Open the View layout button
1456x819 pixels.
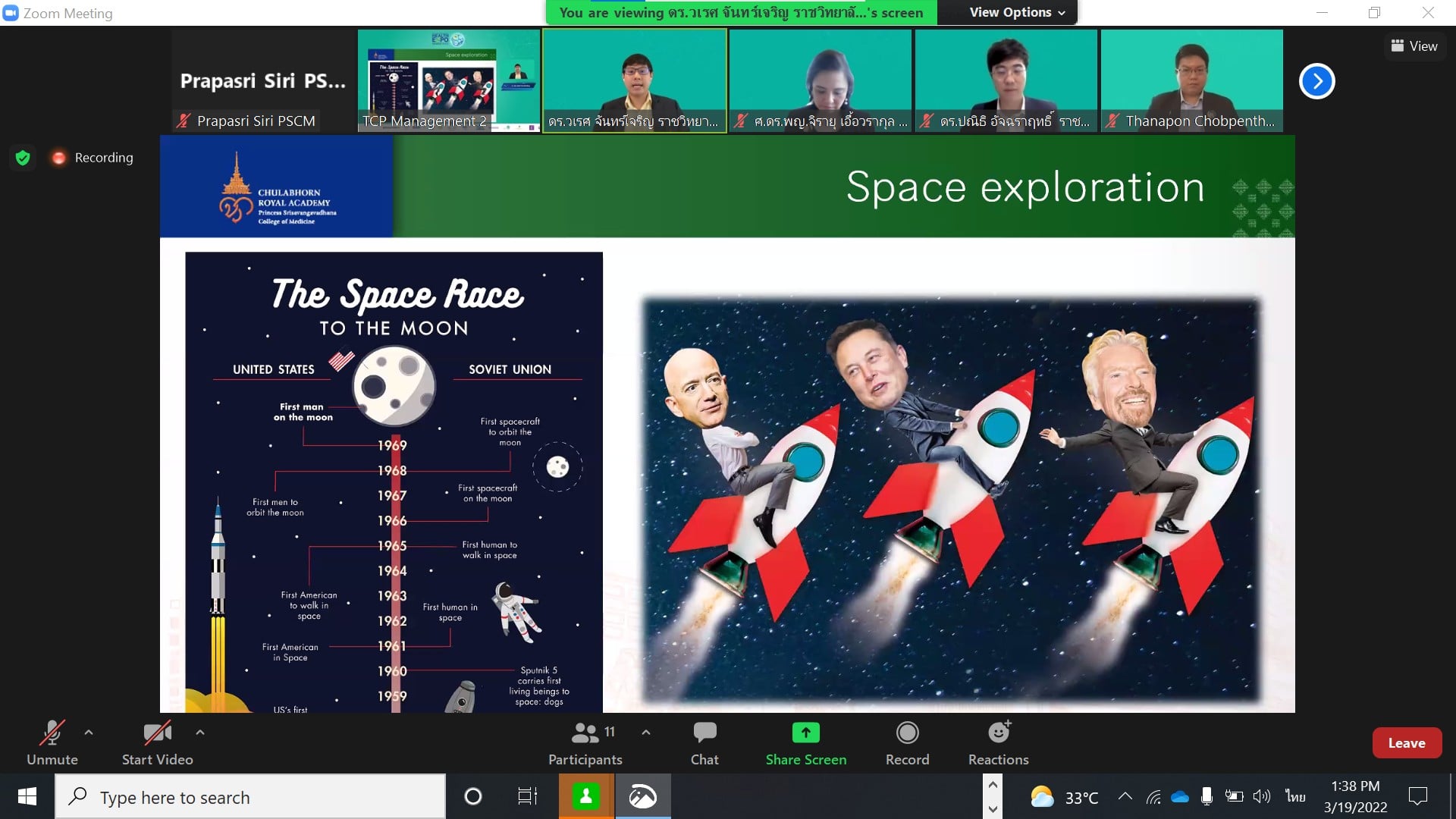pyautogui.click(x=1414, y=46)
